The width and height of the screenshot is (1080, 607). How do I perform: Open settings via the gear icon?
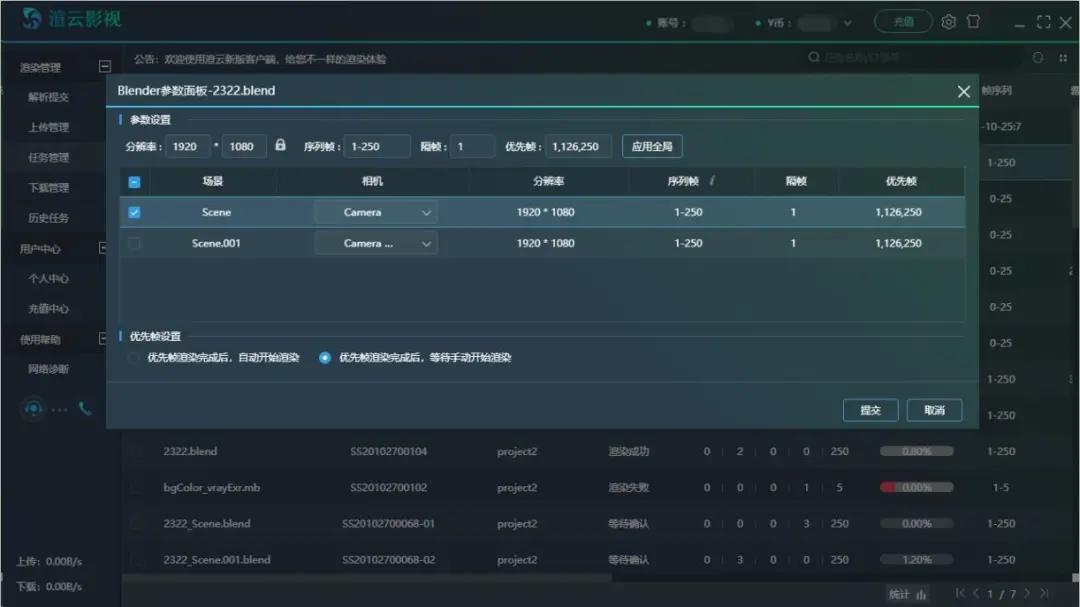(x=949, y=22)
